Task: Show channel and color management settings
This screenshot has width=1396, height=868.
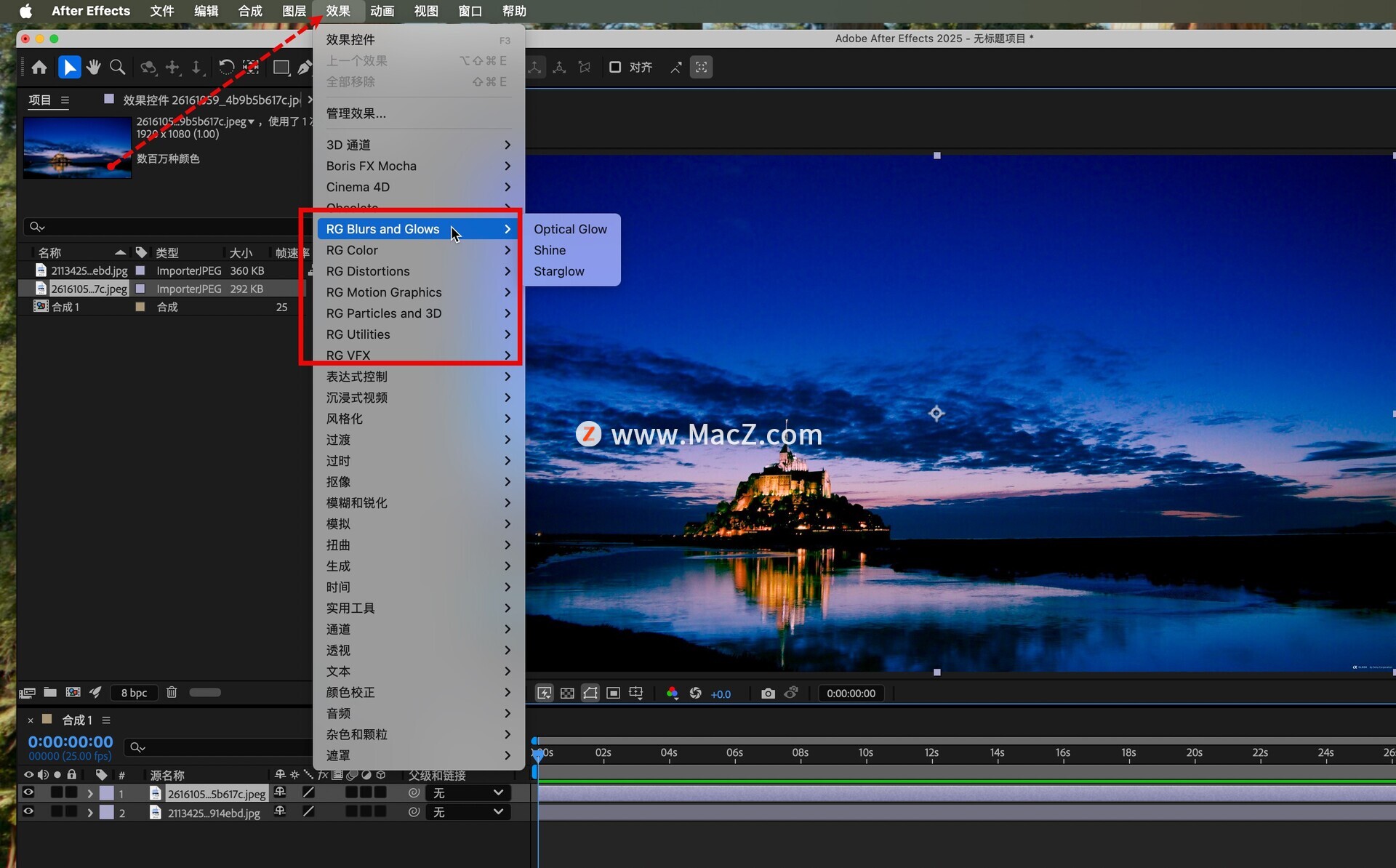Action: [673, 694]
